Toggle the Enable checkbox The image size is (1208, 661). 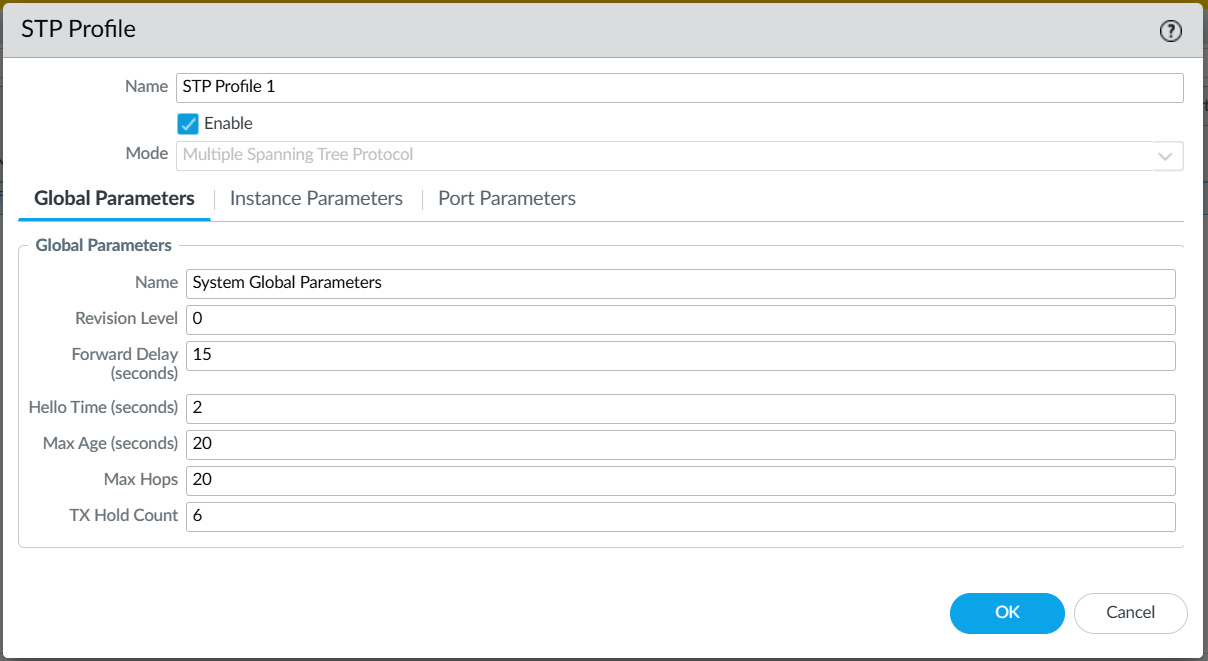tap(188, 124)
